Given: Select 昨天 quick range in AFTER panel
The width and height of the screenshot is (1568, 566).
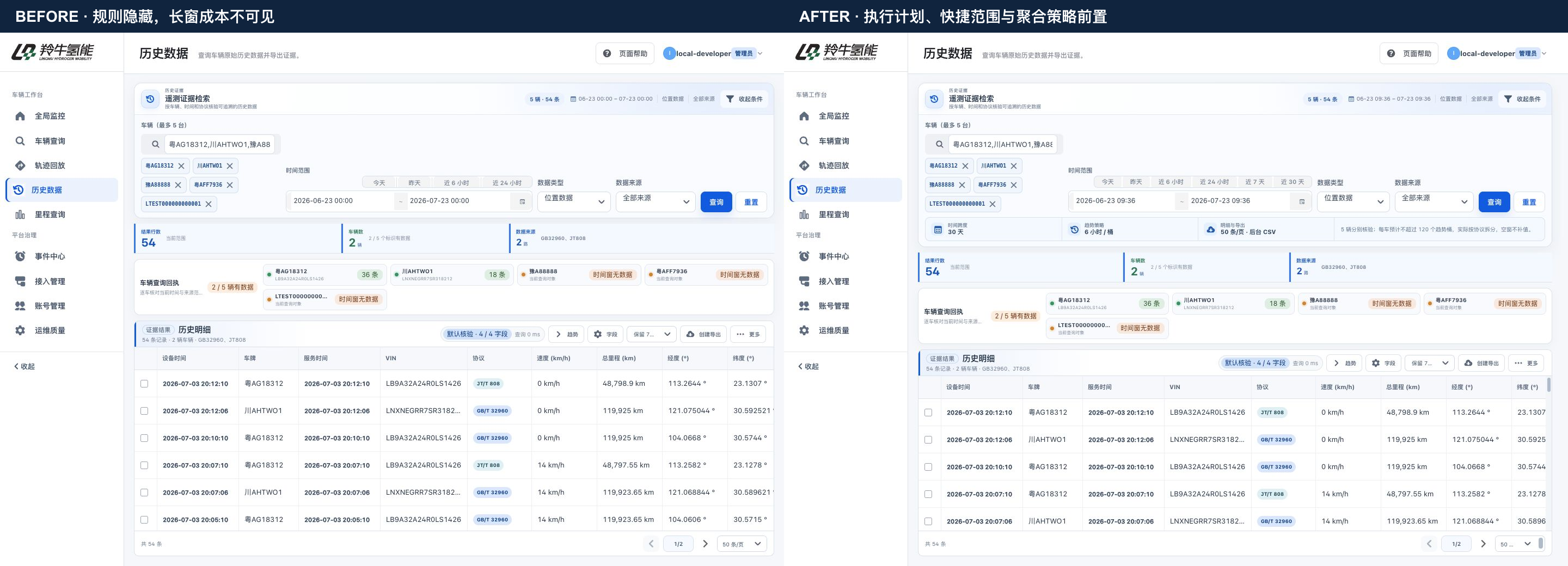Looking at the screenshot, I should [x=1136, y=182].
